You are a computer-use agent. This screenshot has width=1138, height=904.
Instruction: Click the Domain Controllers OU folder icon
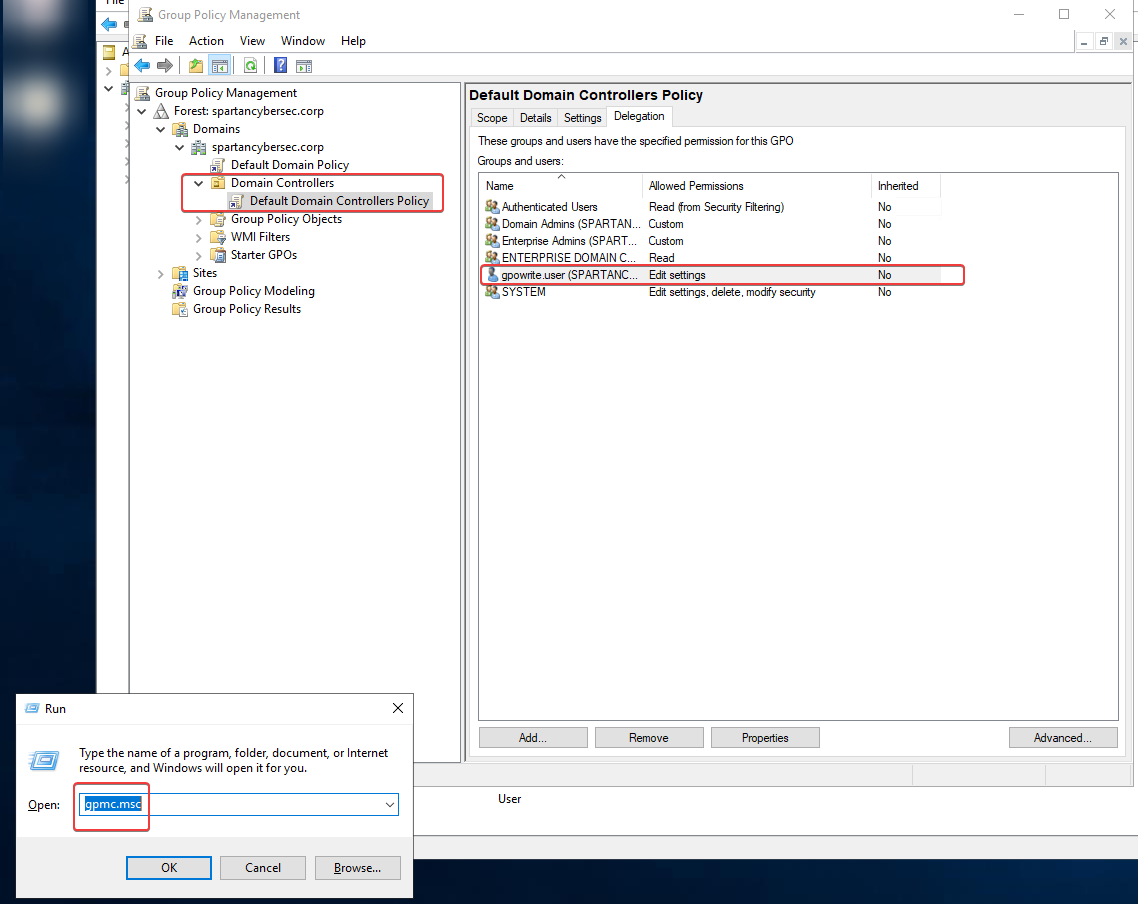tap(217, 183)
